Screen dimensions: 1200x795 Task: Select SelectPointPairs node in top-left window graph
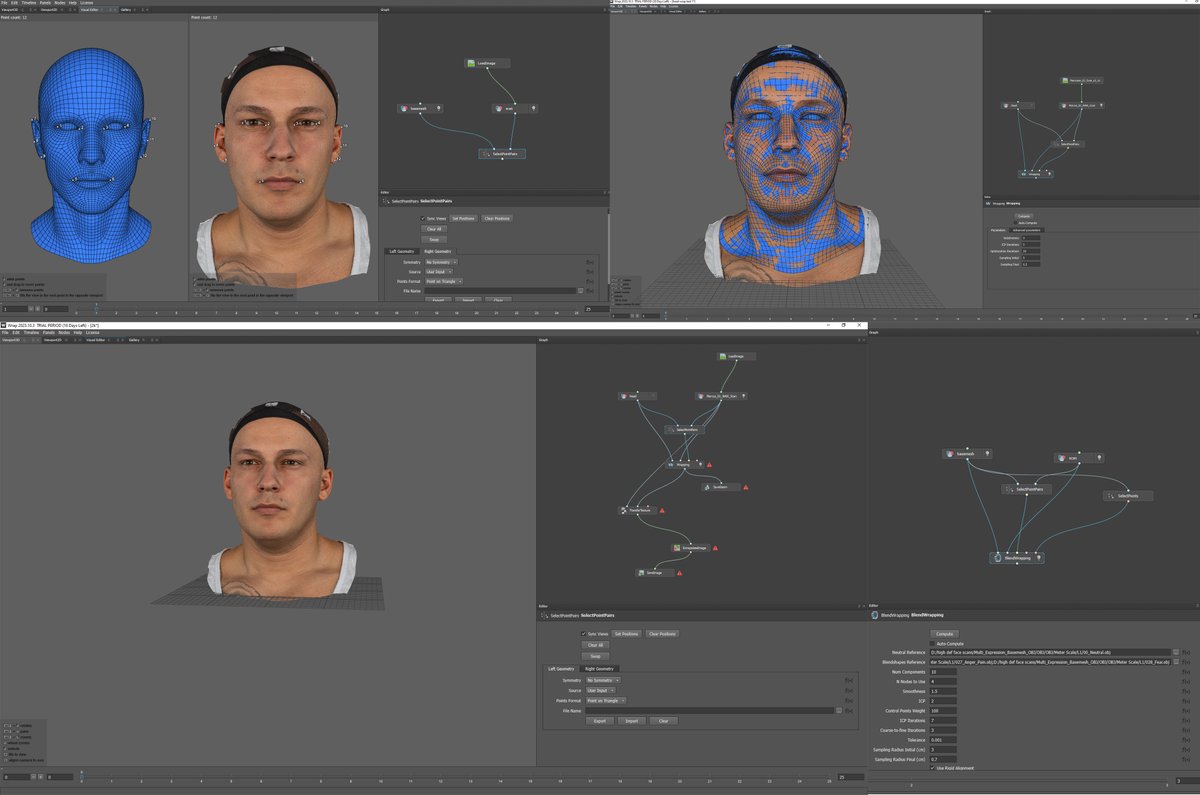tap(502, 154)
